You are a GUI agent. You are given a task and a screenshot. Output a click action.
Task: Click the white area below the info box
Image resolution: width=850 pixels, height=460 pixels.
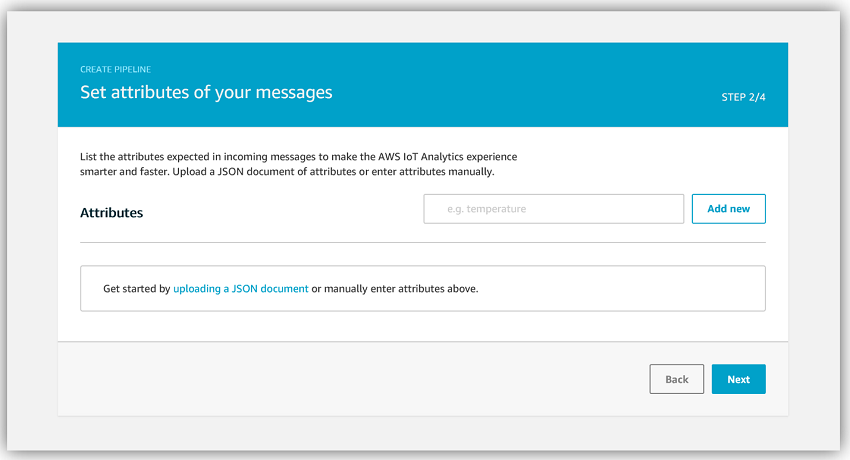pyautogui.click(x=423, y=326)
